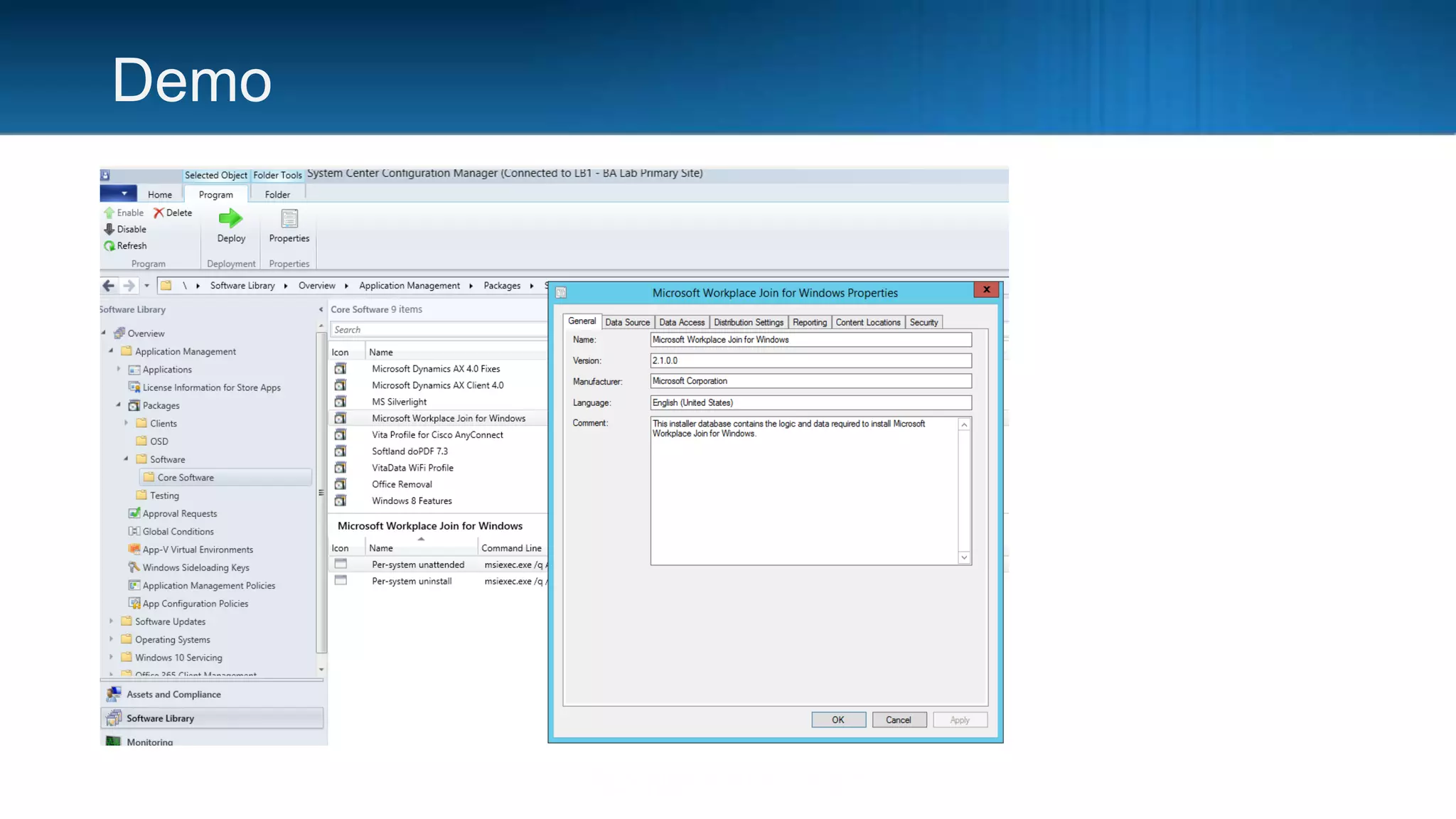Click the Version input field
1456x819 pixels.
[x=810, y=360]
